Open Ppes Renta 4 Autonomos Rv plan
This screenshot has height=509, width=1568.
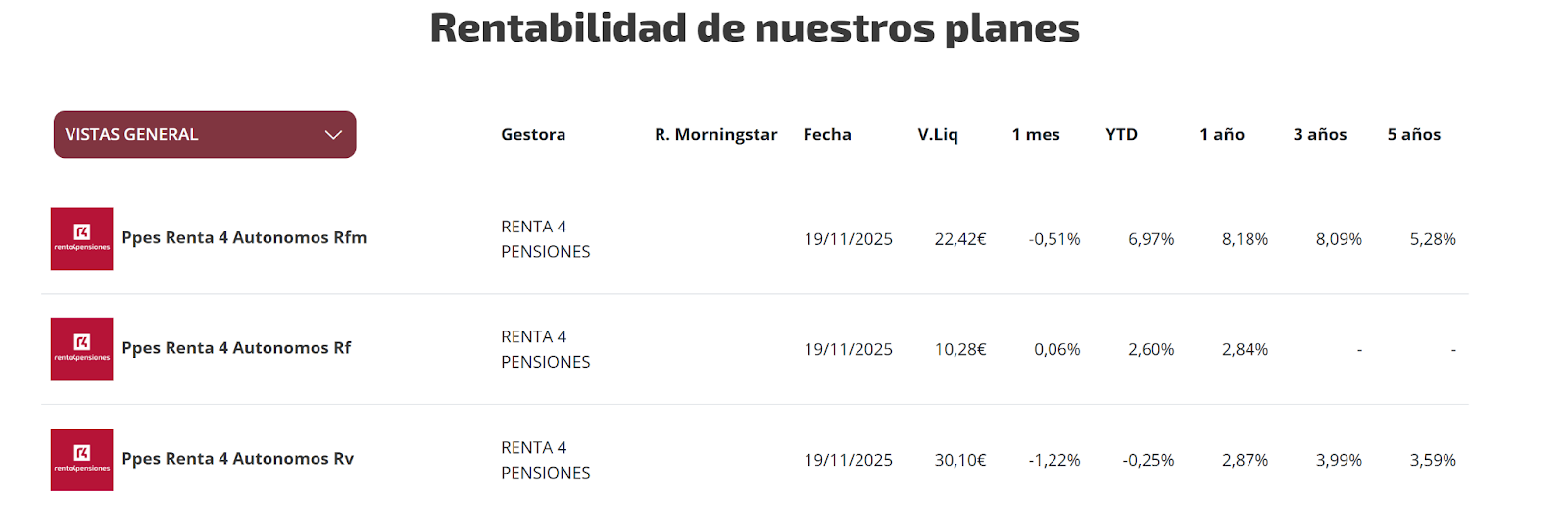point(237,459)
